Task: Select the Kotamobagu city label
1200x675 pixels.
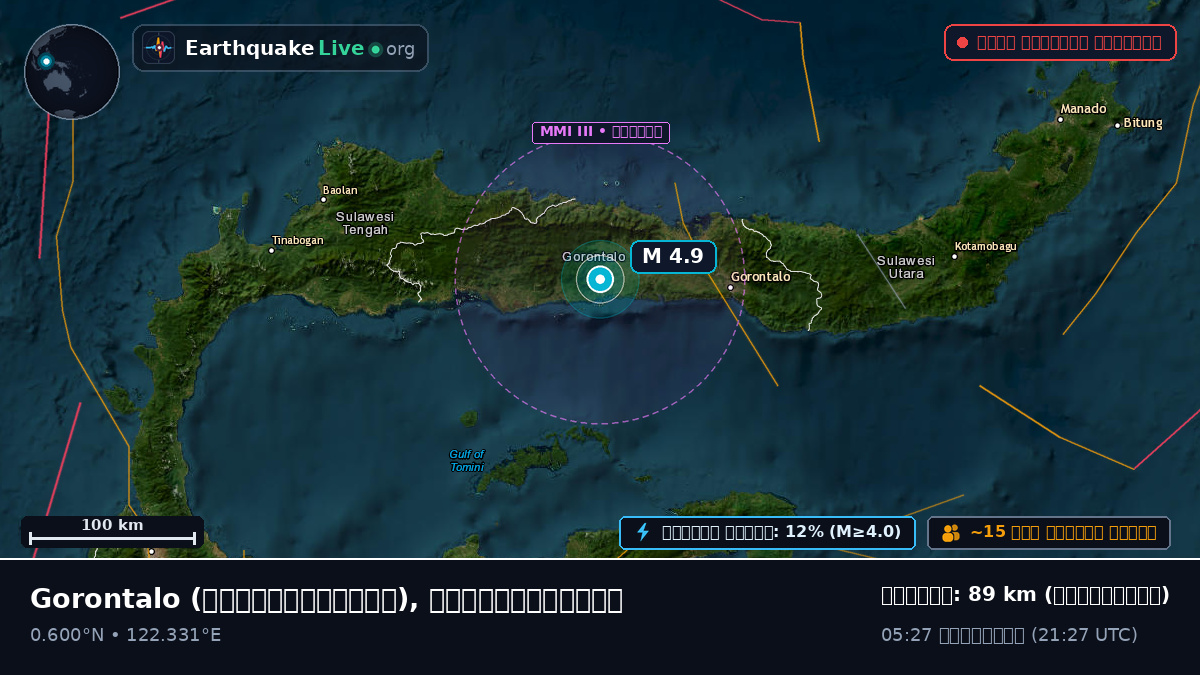Action: click(985, 246)
